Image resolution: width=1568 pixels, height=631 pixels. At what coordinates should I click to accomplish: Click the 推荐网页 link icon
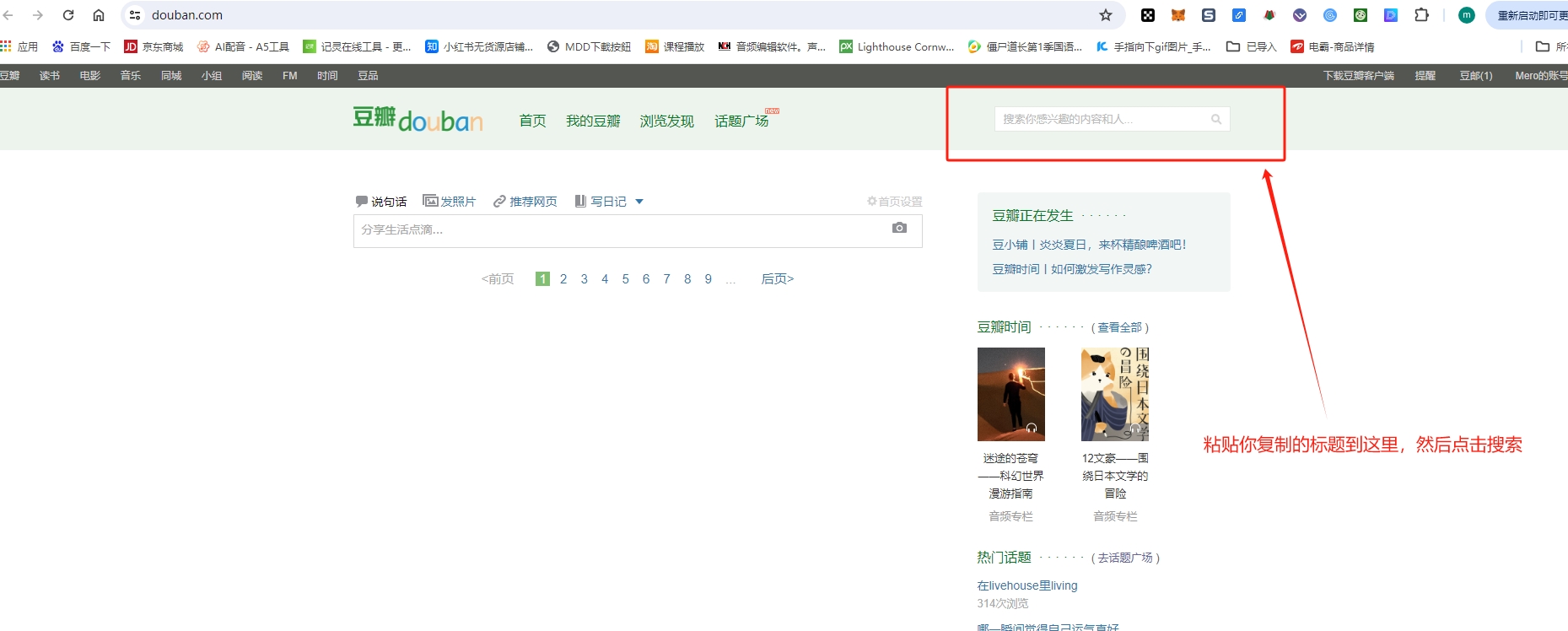499,201
